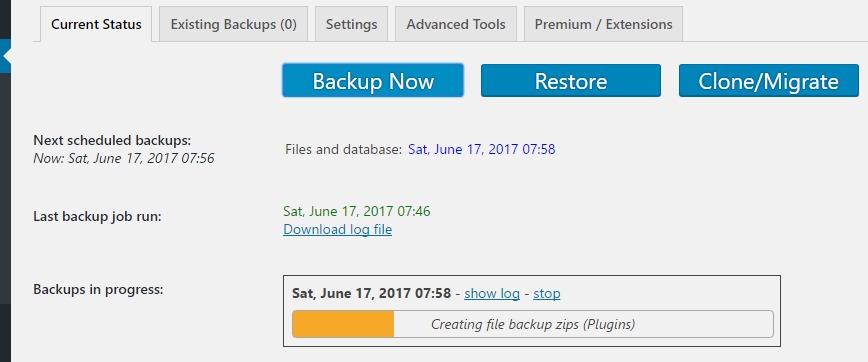The image size is (868, 362).
Task: Click the orange filled part of progress bar
Action: [x=343, y=324]
